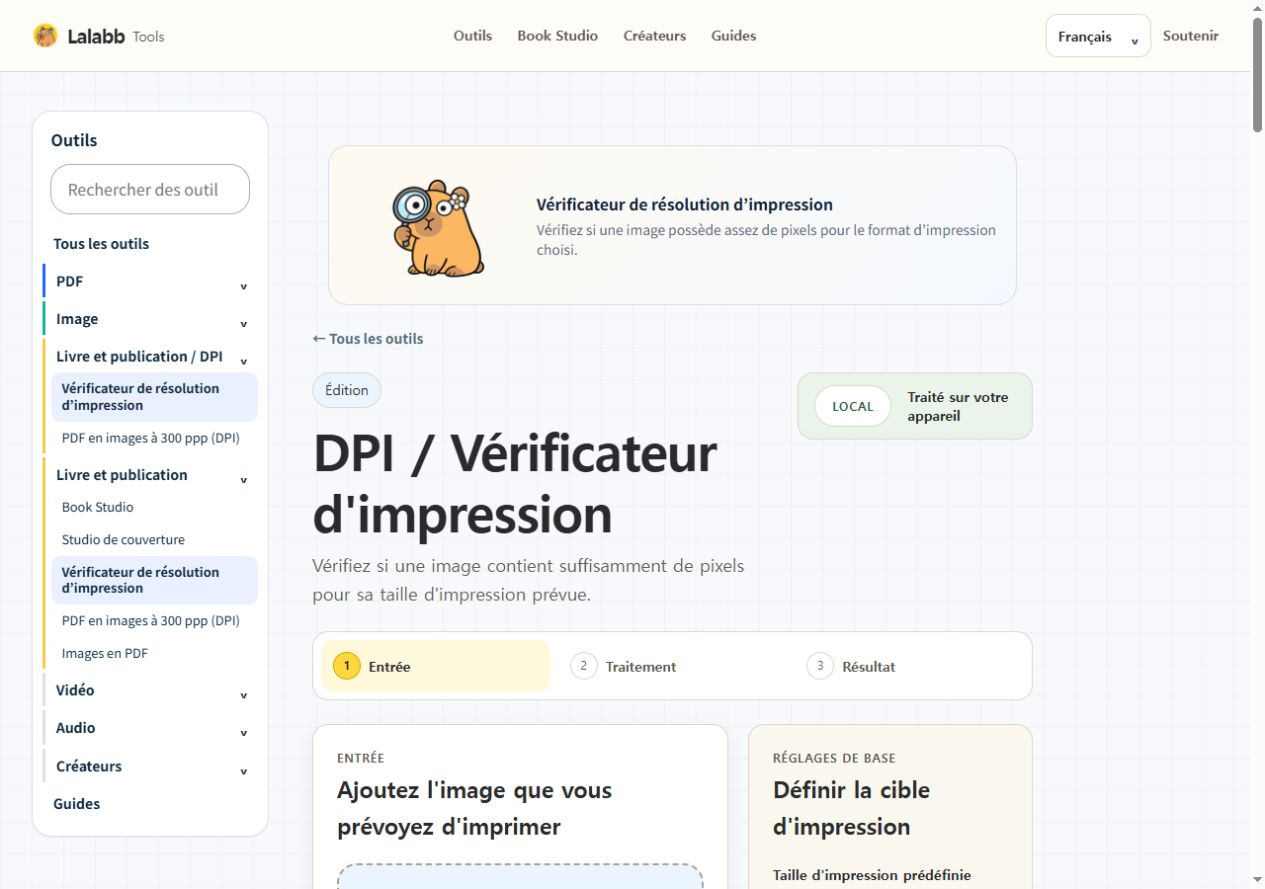
Task: Expand the Audio sidebar category
Action: tap(150, 728)
